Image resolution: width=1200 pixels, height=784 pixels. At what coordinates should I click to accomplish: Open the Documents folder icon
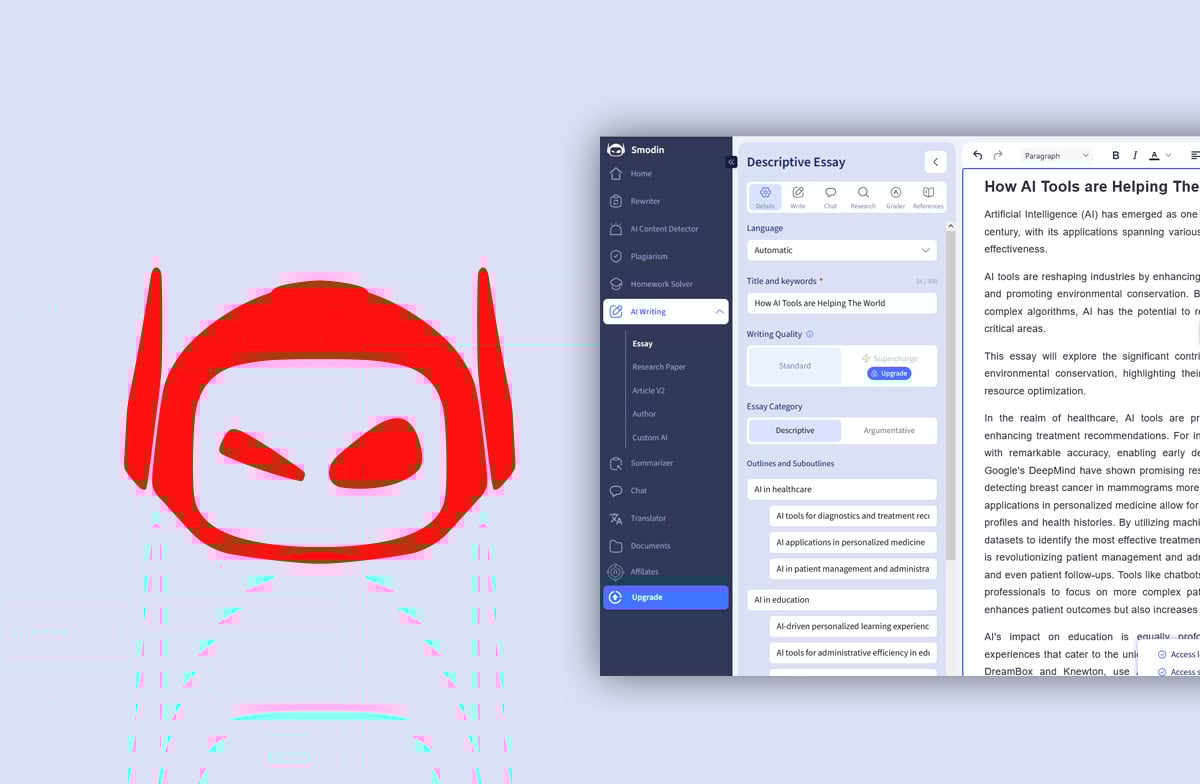[x=616, y=546]
